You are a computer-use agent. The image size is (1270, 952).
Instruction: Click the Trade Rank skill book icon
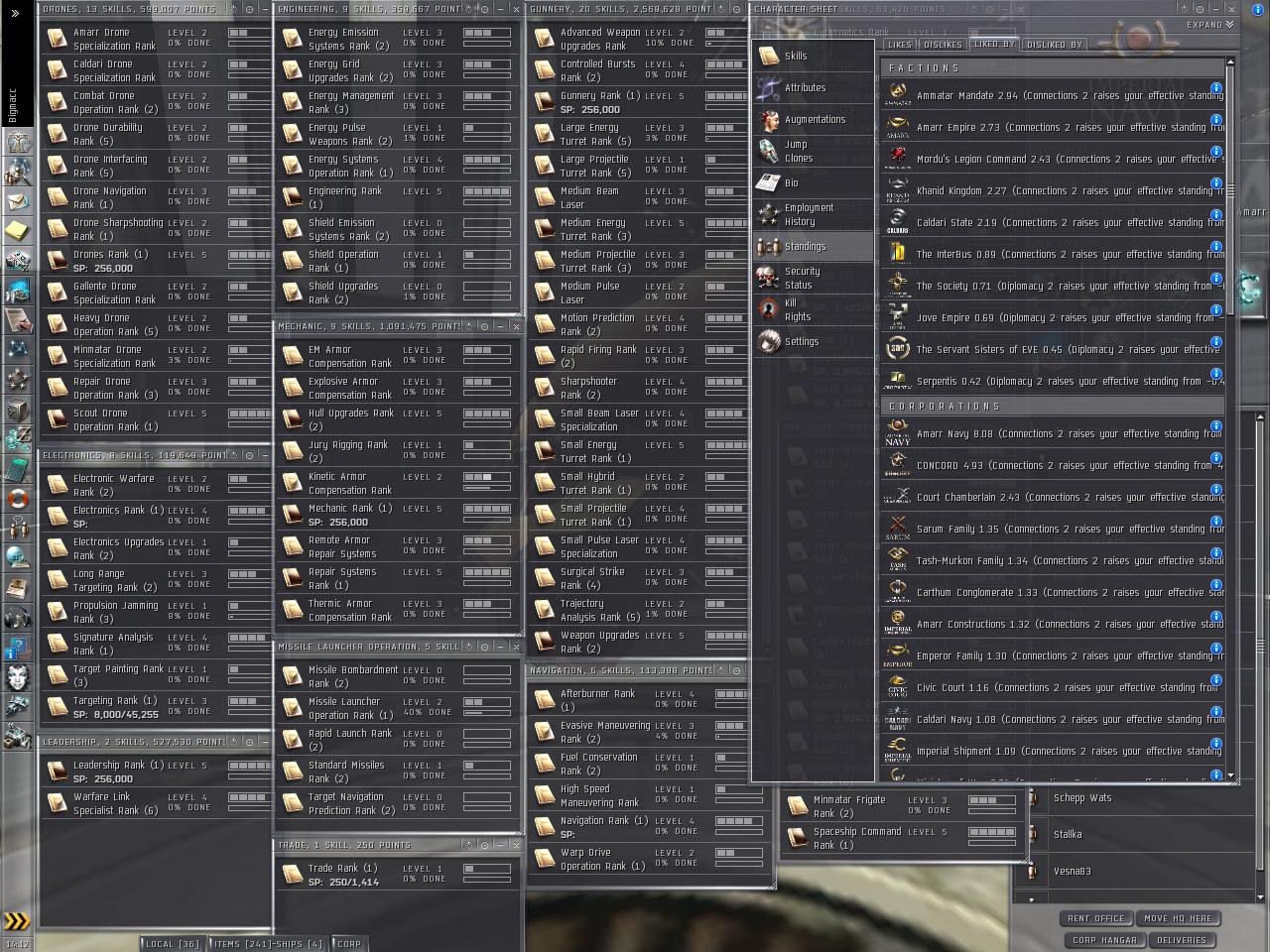pyautogui.click(x=292, y=874)
